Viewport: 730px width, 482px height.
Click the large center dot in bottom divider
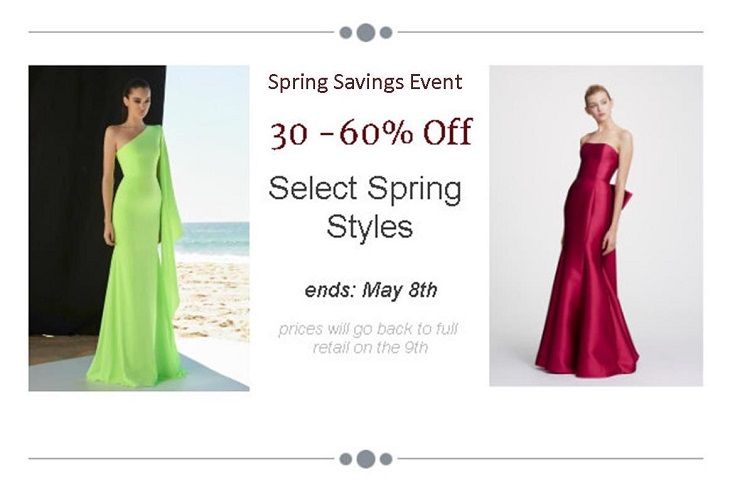[x=366, y=459]
